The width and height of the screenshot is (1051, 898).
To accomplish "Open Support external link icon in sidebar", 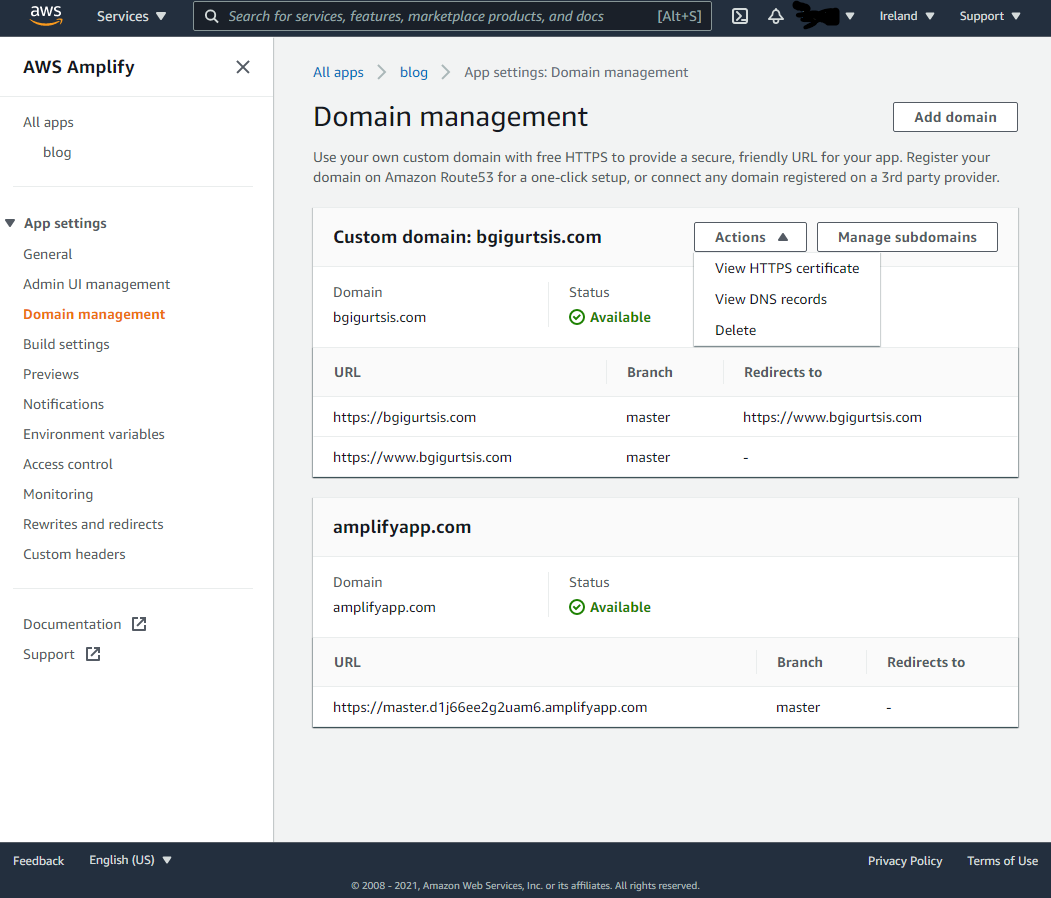I will pyautogui.click(x=92, y=654).
